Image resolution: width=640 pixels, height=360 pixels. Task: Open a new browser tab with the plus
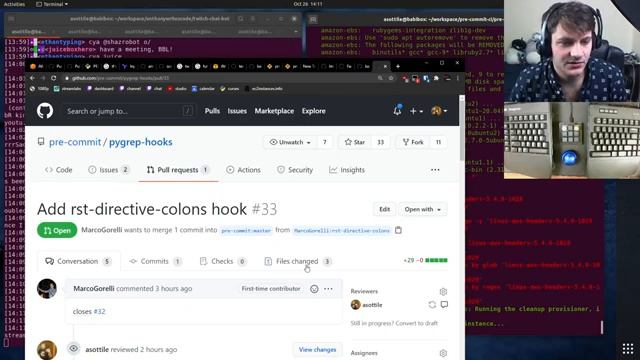point(398,66)
